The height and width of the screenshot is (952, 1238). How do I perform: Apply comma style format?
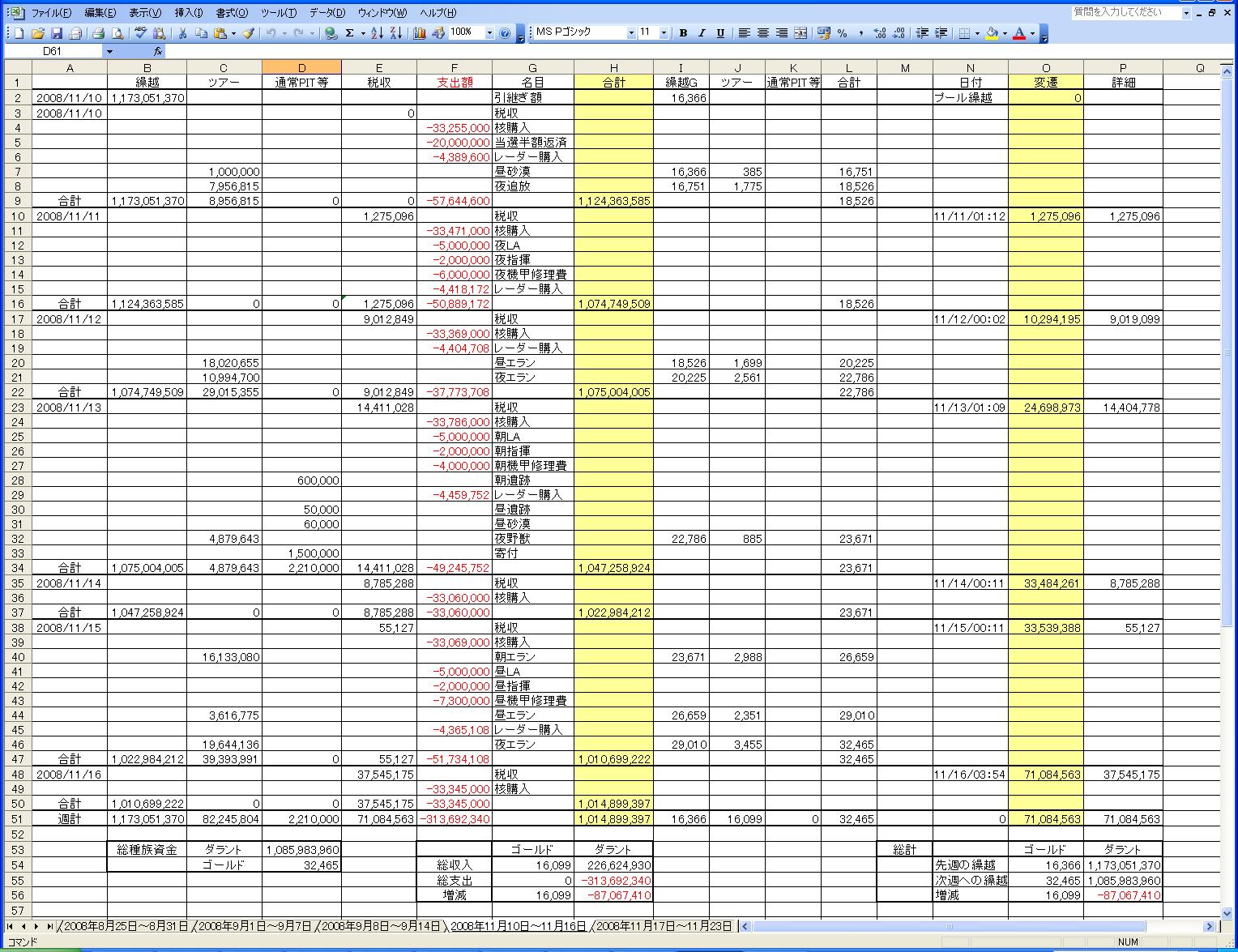click(x=861, y=33)
